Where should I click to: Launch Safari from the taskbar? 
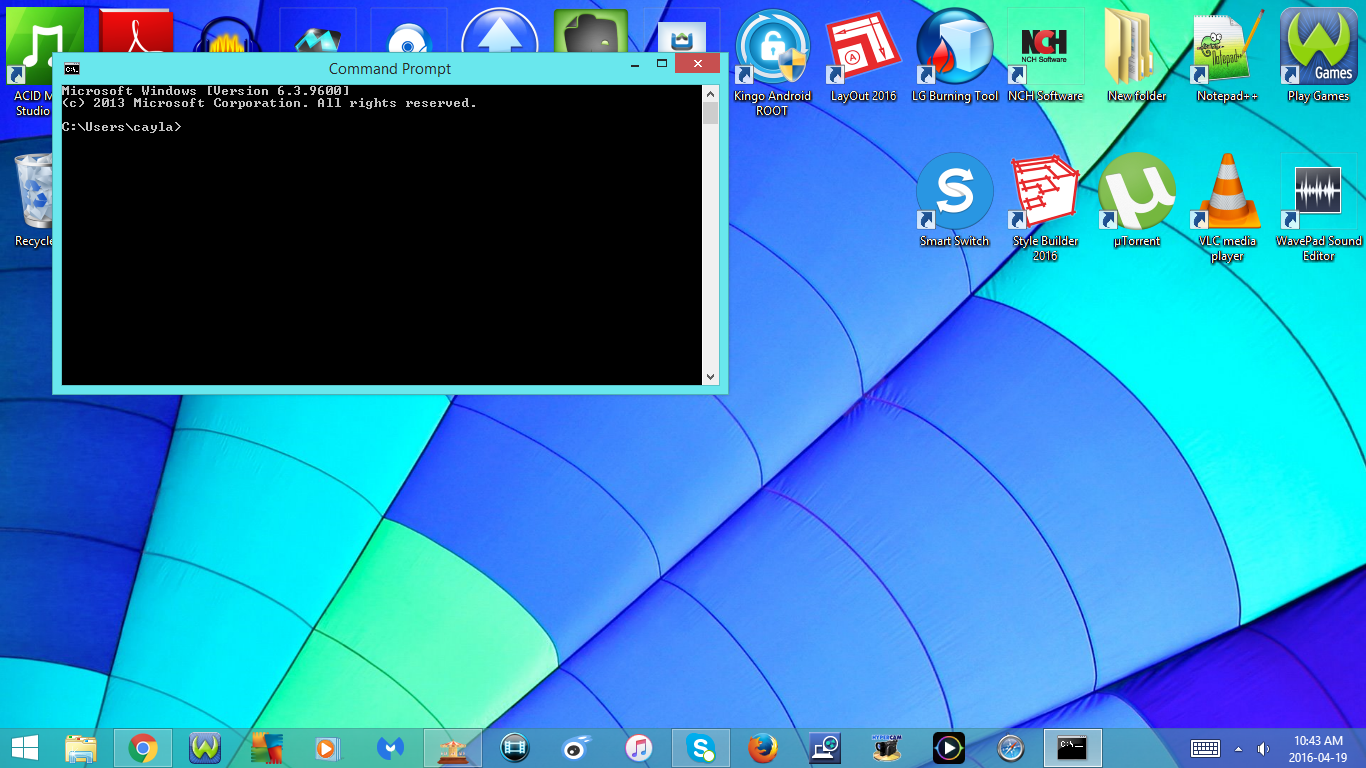[x=1011, y=747]
